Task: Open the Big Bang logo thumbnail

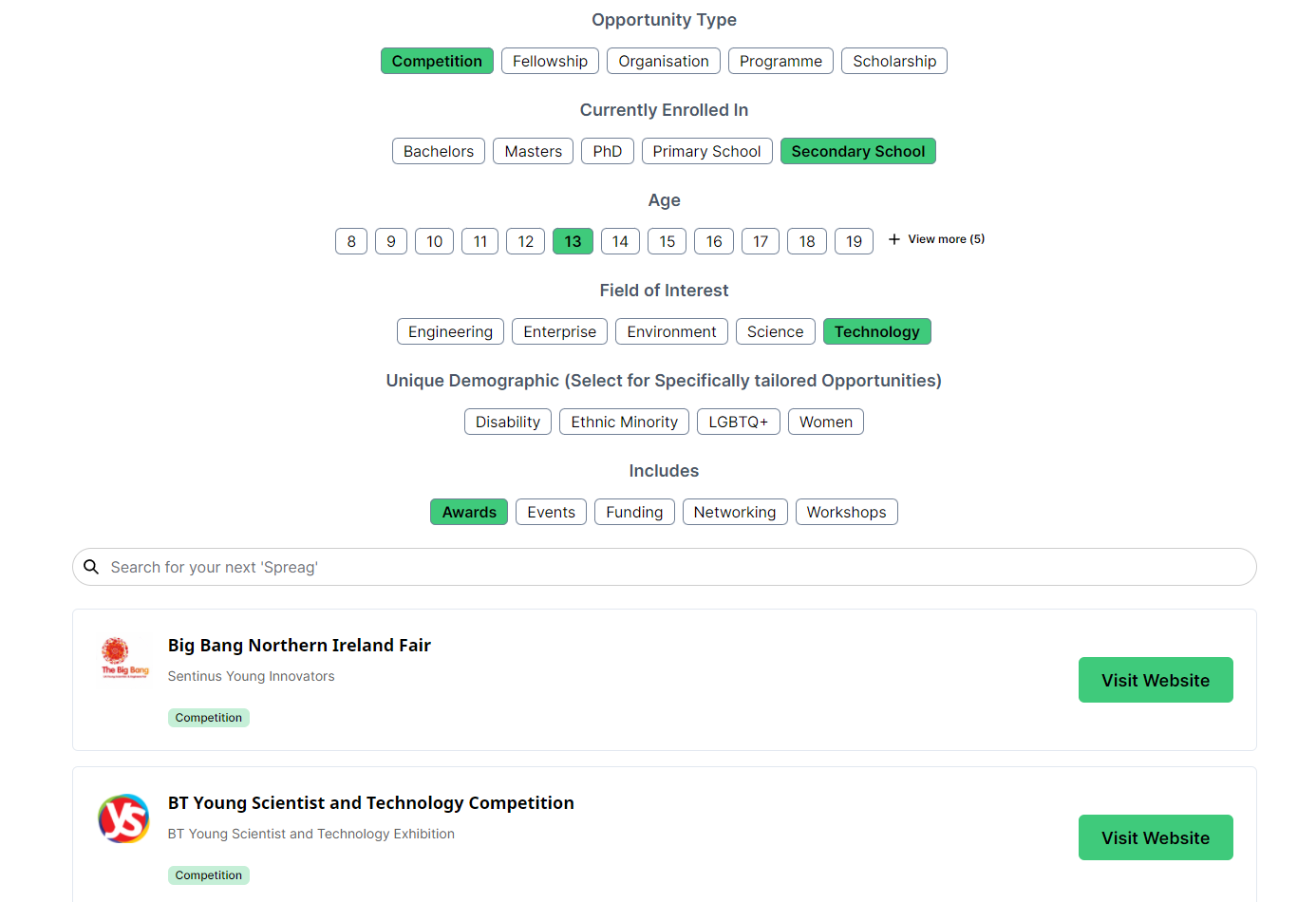Action: [x=124, y=657]
